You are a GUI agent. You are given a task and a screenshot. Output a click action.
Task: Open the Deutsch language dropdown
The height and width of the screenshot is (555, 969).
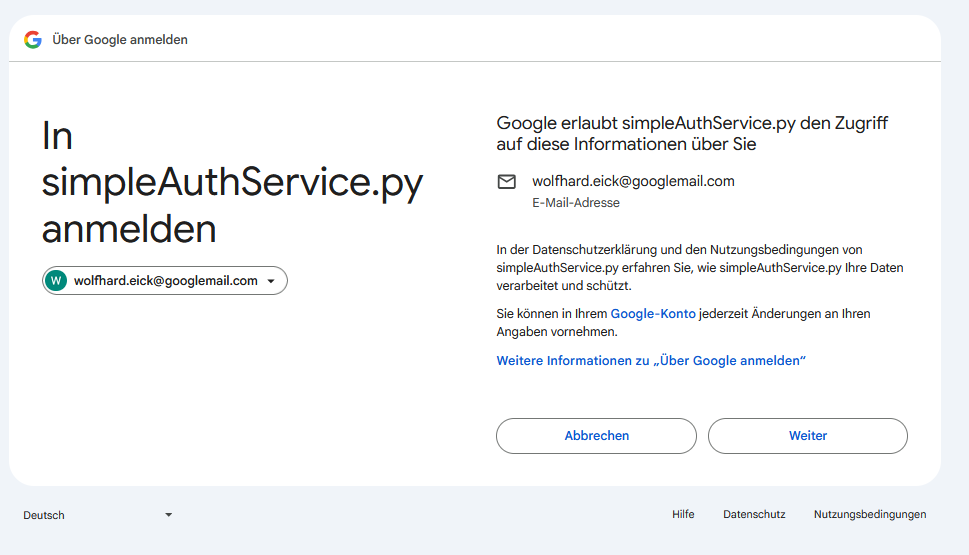pyautogui.click(x=98, y=515)
